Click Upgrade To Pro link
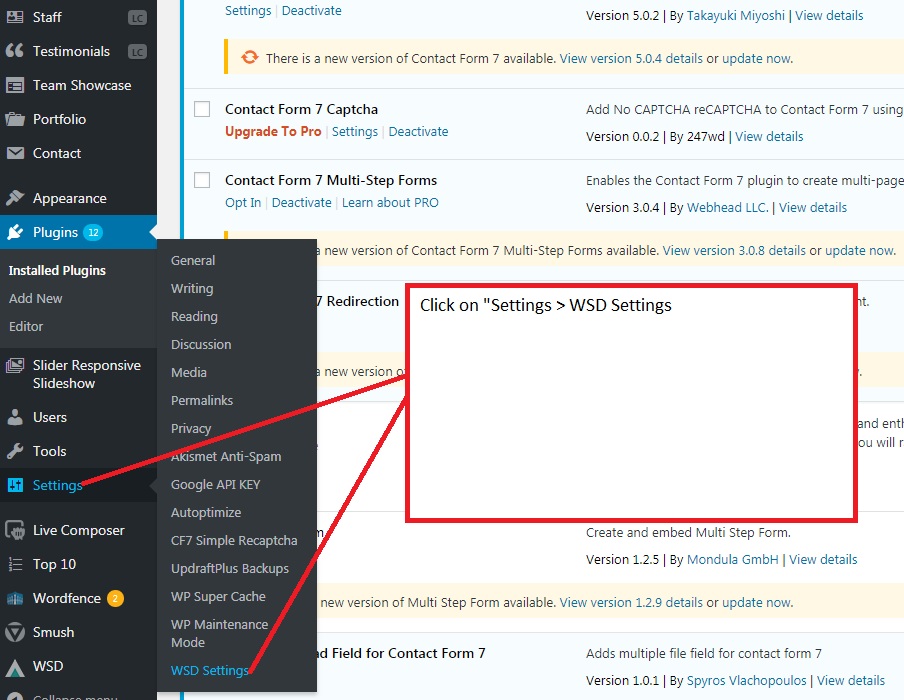 (273, 131)
